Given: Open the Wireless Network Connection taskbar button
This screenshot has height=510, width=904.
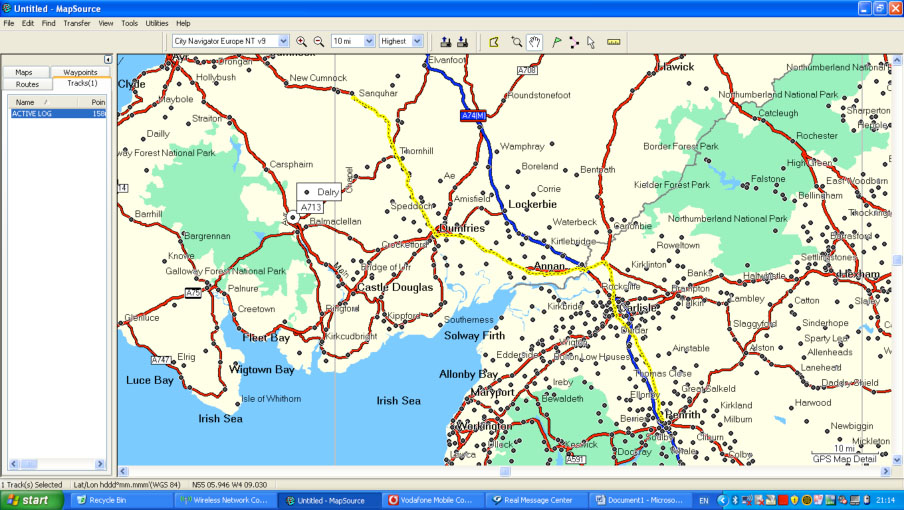Looking at the screenshot, I should (x=224, y=500).
